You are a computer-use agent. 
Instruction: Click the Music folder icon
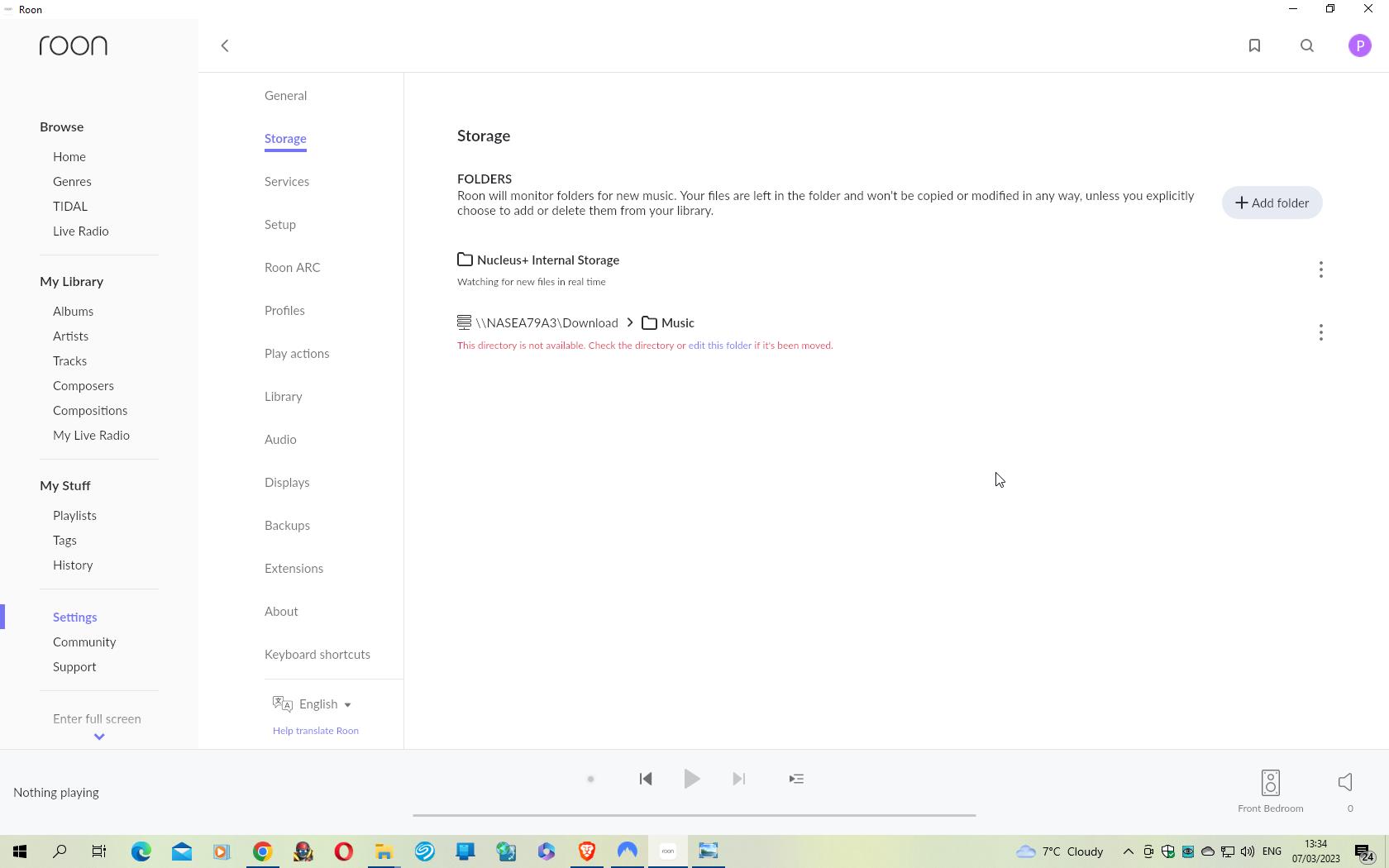pos(650,323)
